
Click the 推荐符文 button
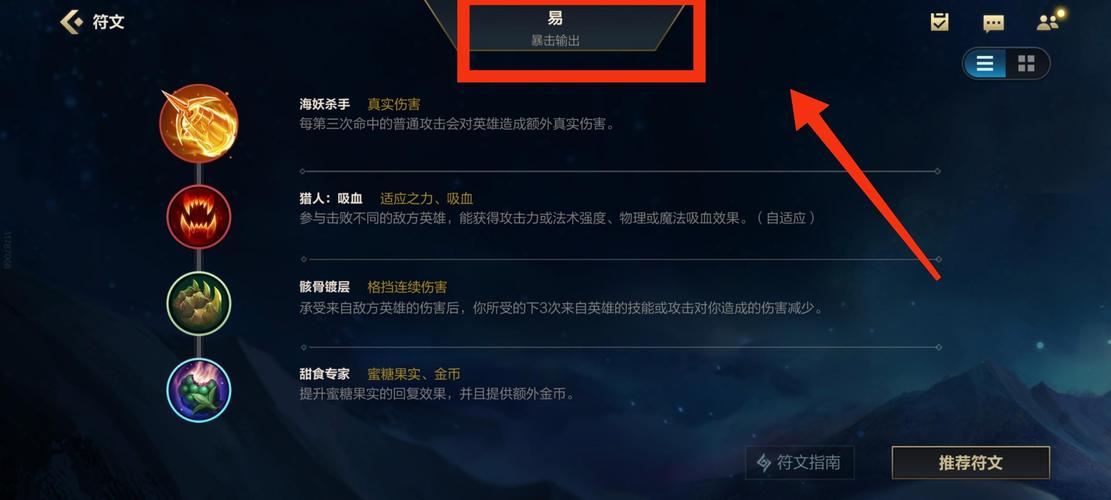(970, 462)
